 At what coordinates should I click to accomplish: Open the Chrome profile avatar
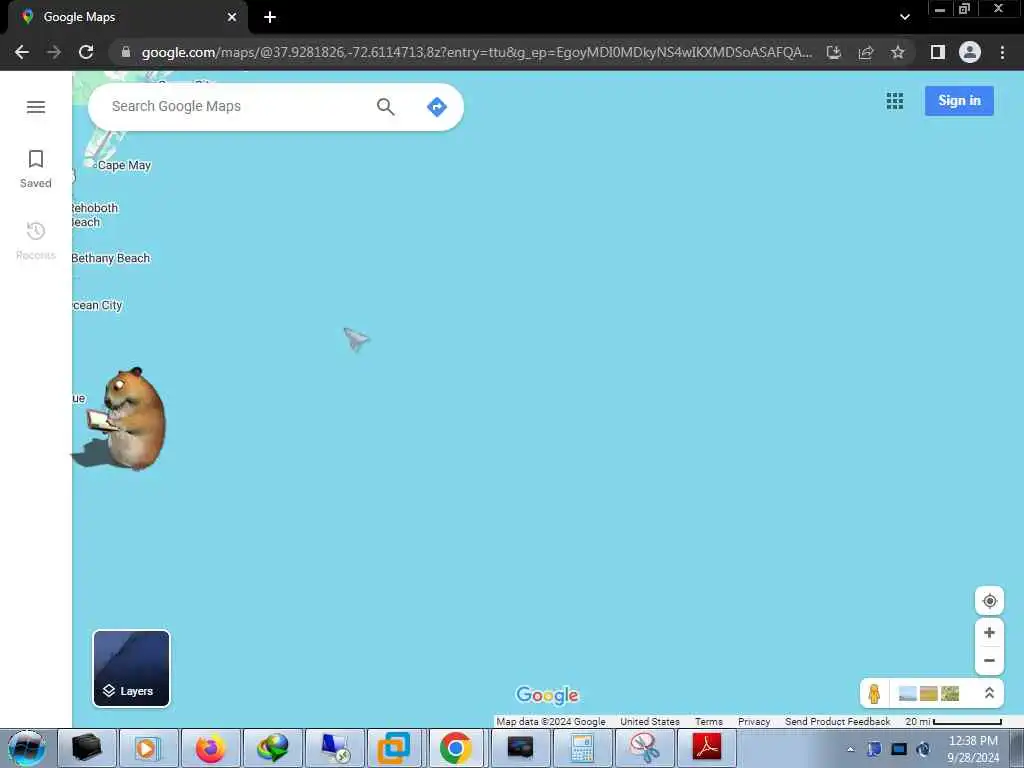pyautogui.click(x=970, y=52)
